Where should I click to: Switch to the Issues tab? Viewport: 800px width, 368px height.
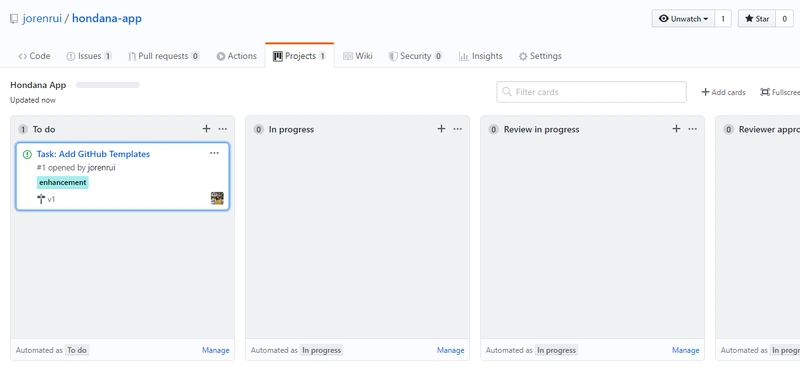[x=89, y=56]
